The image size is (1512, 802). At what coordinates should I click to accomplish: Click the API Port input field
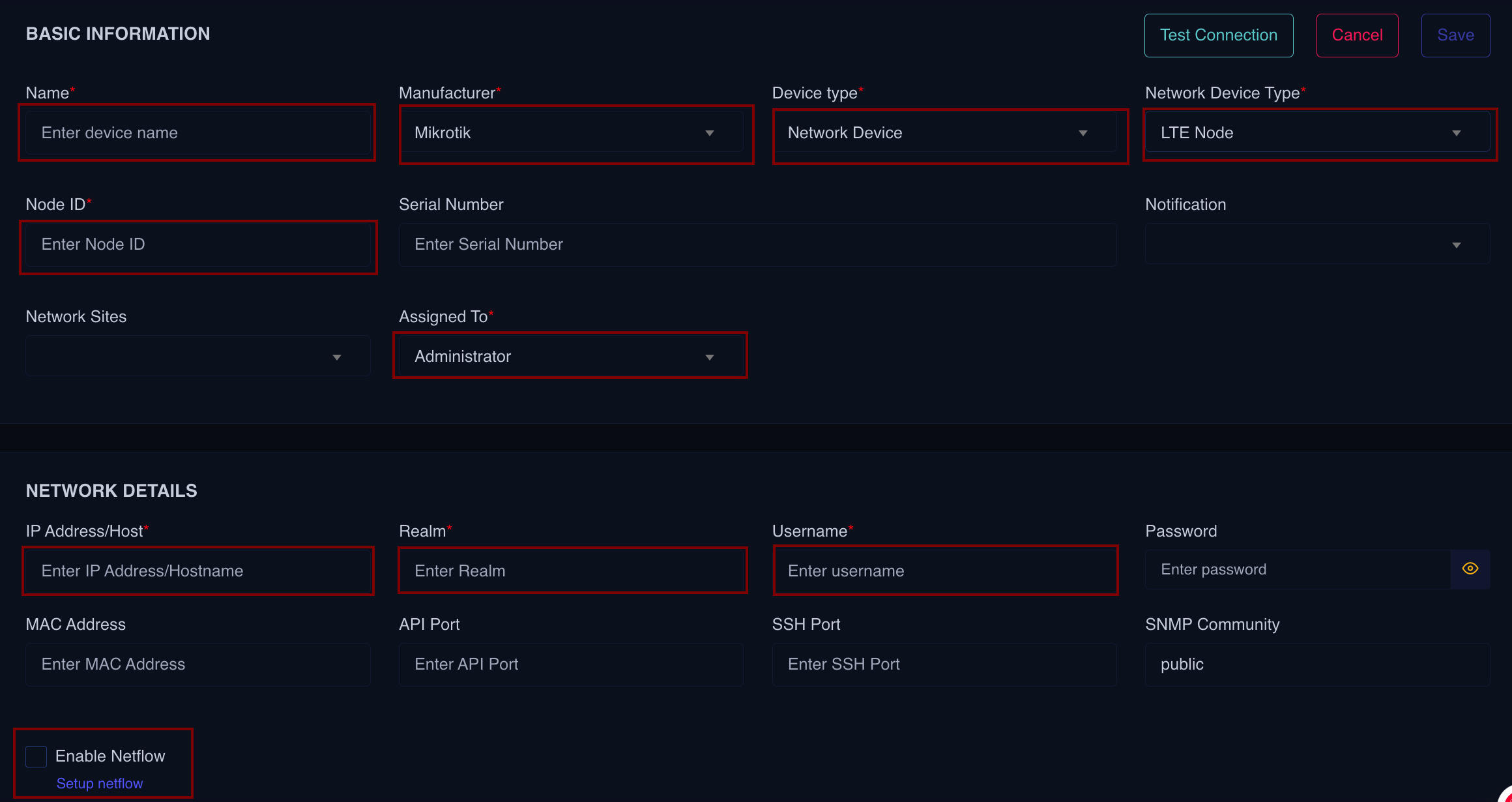tap(571, 664)
